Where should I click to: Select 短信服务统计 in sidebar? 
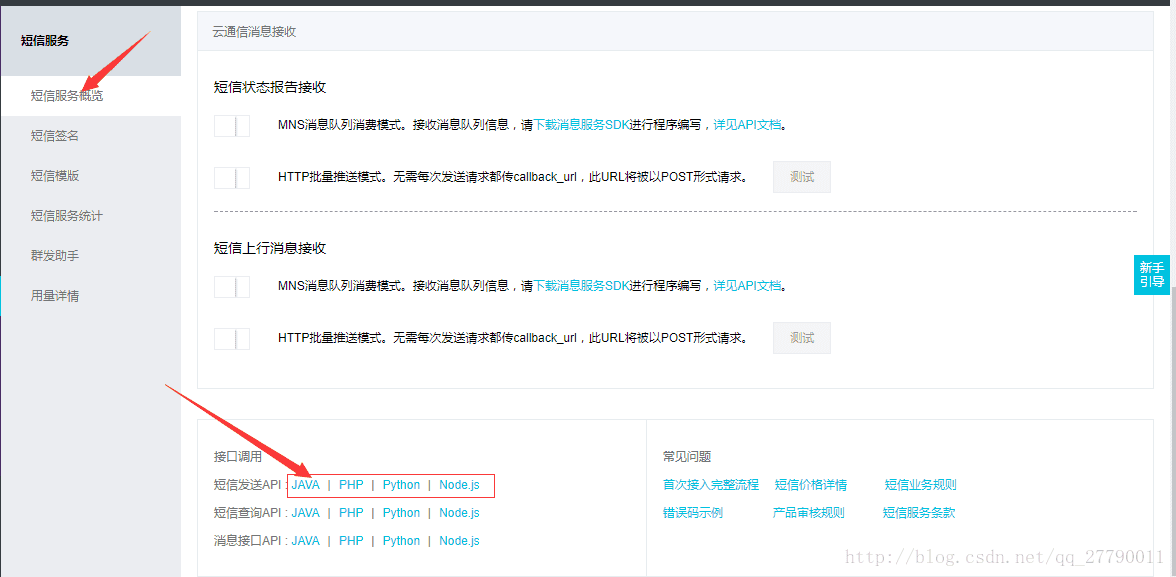67,216
